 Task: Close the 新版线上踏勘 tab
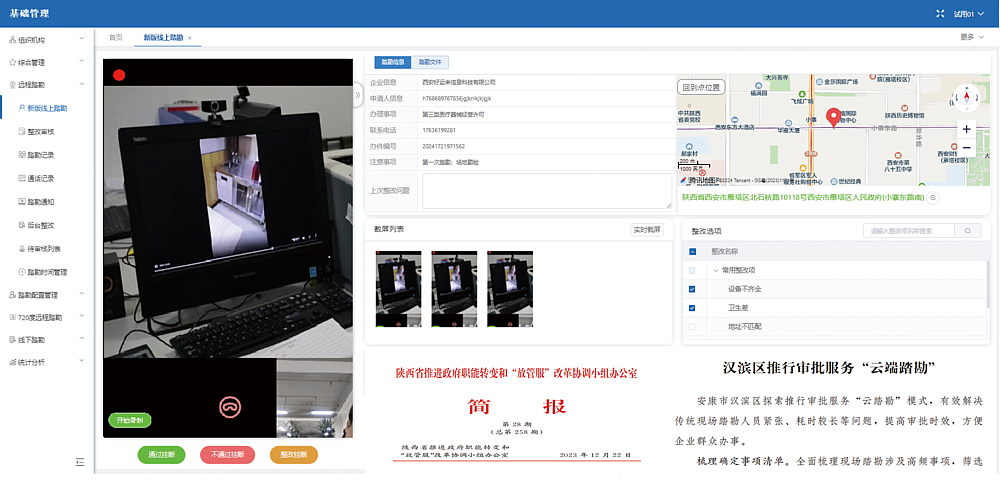tap(190, 38)
